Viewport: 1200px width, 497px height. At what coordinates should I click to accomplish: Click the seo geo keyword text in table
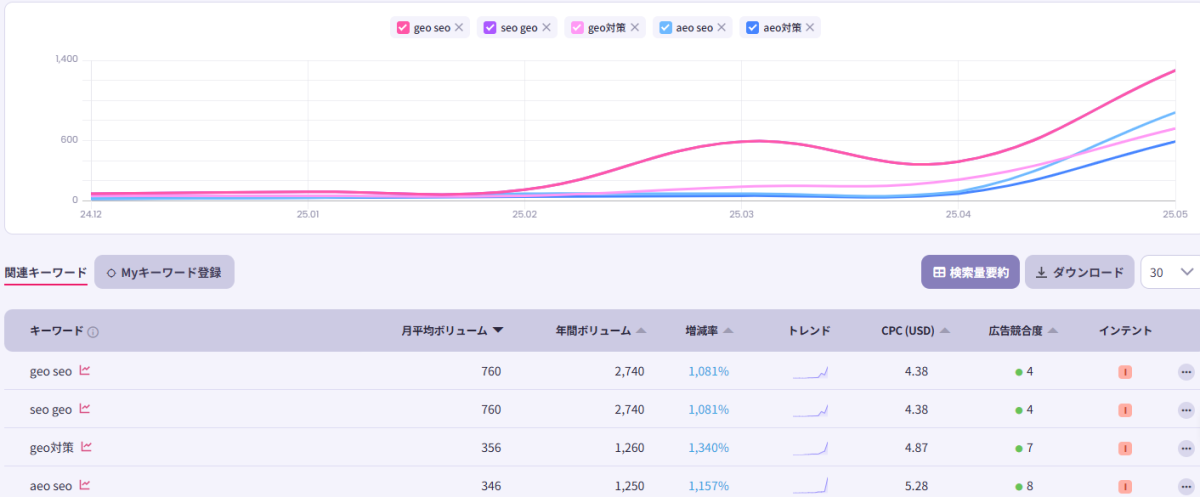(51, 410)
